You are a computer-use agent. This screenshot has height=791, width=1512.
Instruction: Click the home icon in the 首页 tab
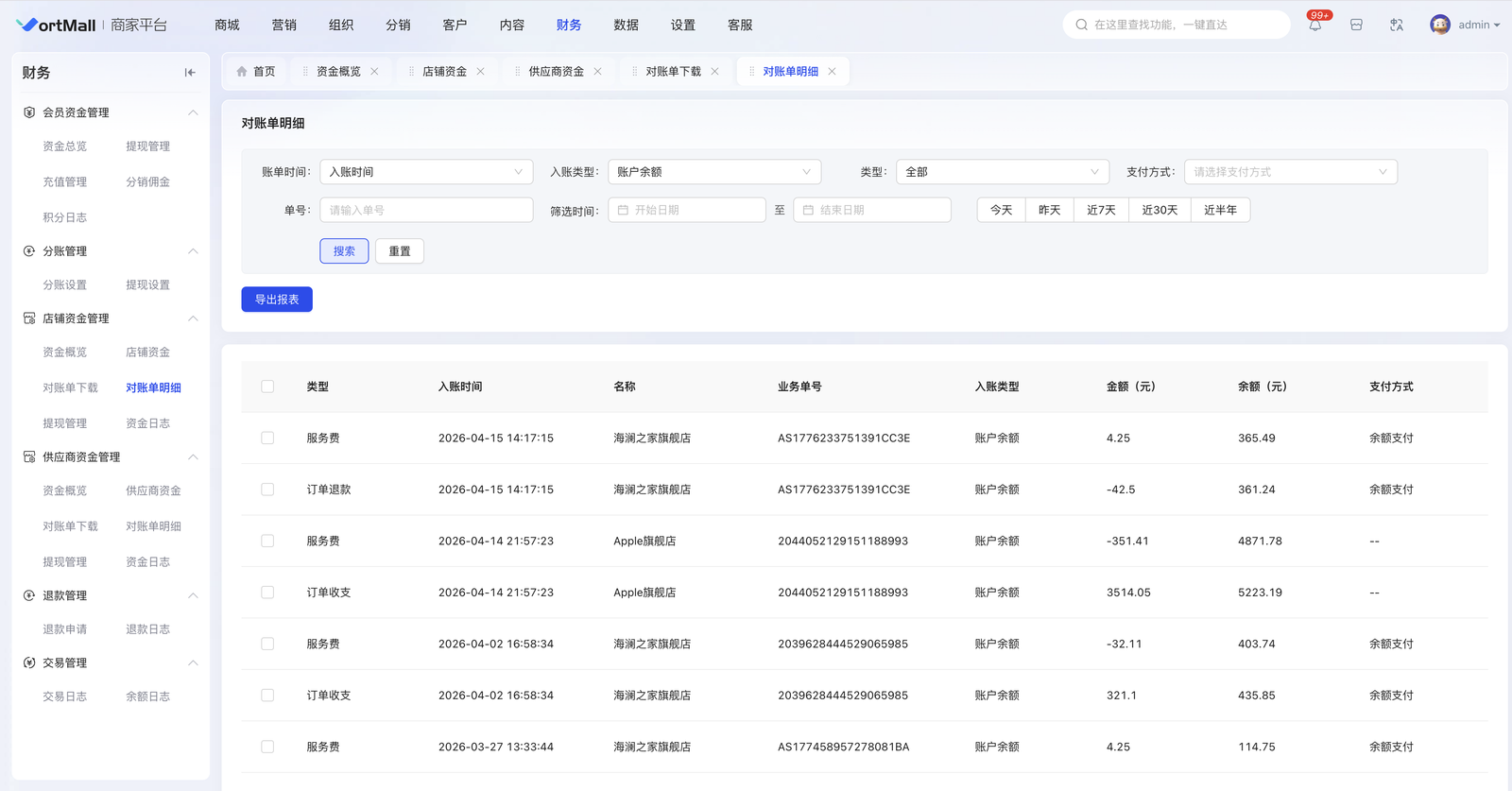point(242,72)
